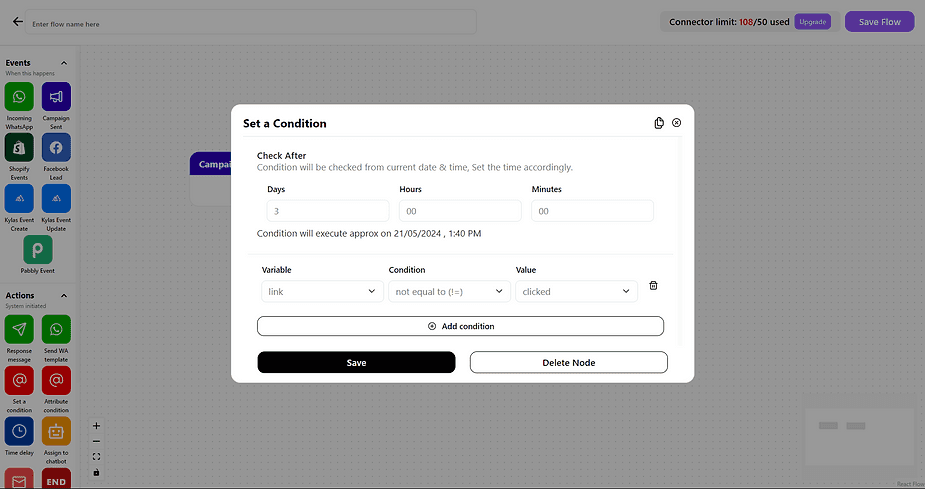Toggle canvas interactivity lock icon

click(x=96, y=472)
